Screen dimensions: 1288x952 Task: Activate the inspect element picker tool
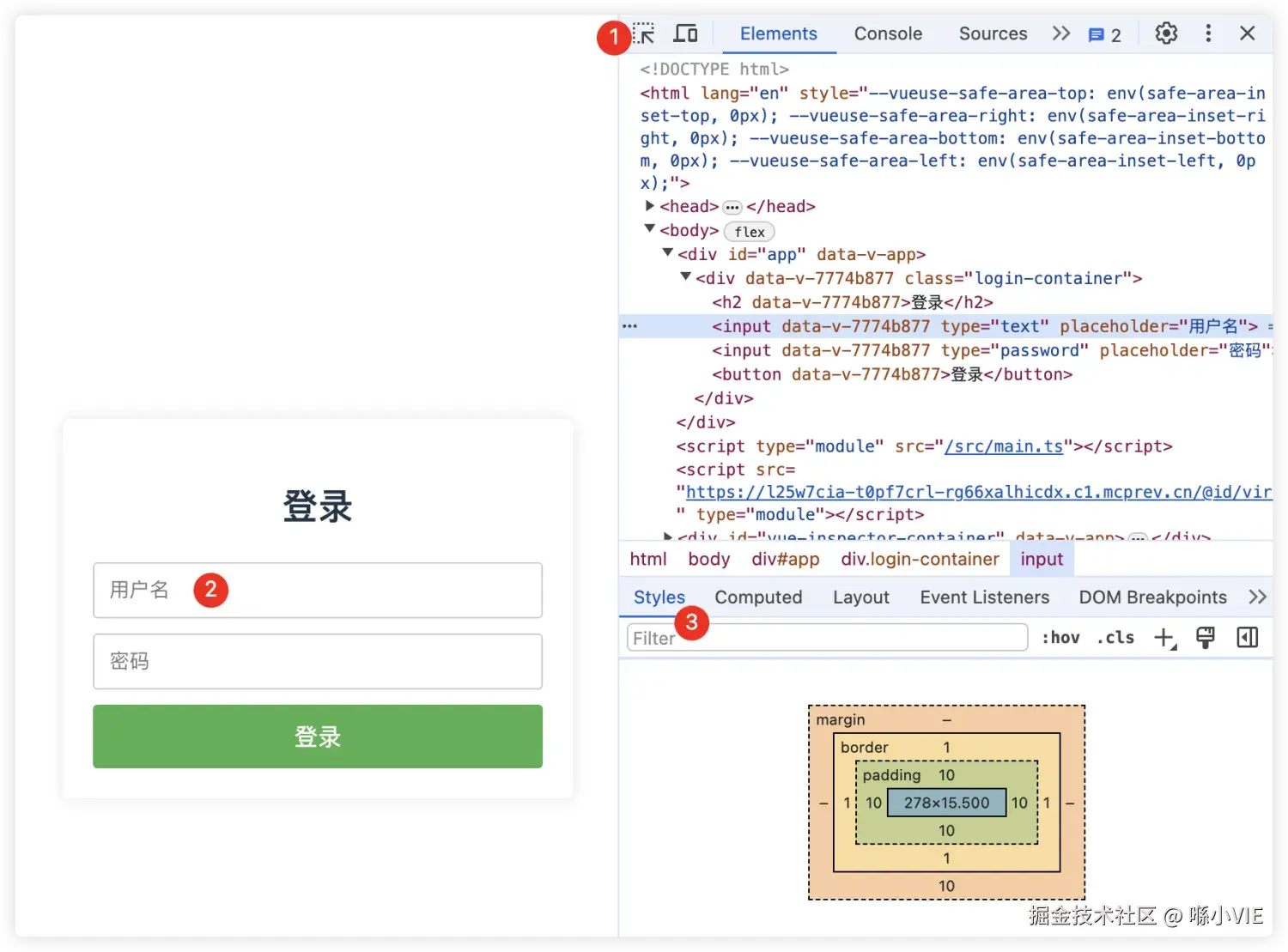644,33
